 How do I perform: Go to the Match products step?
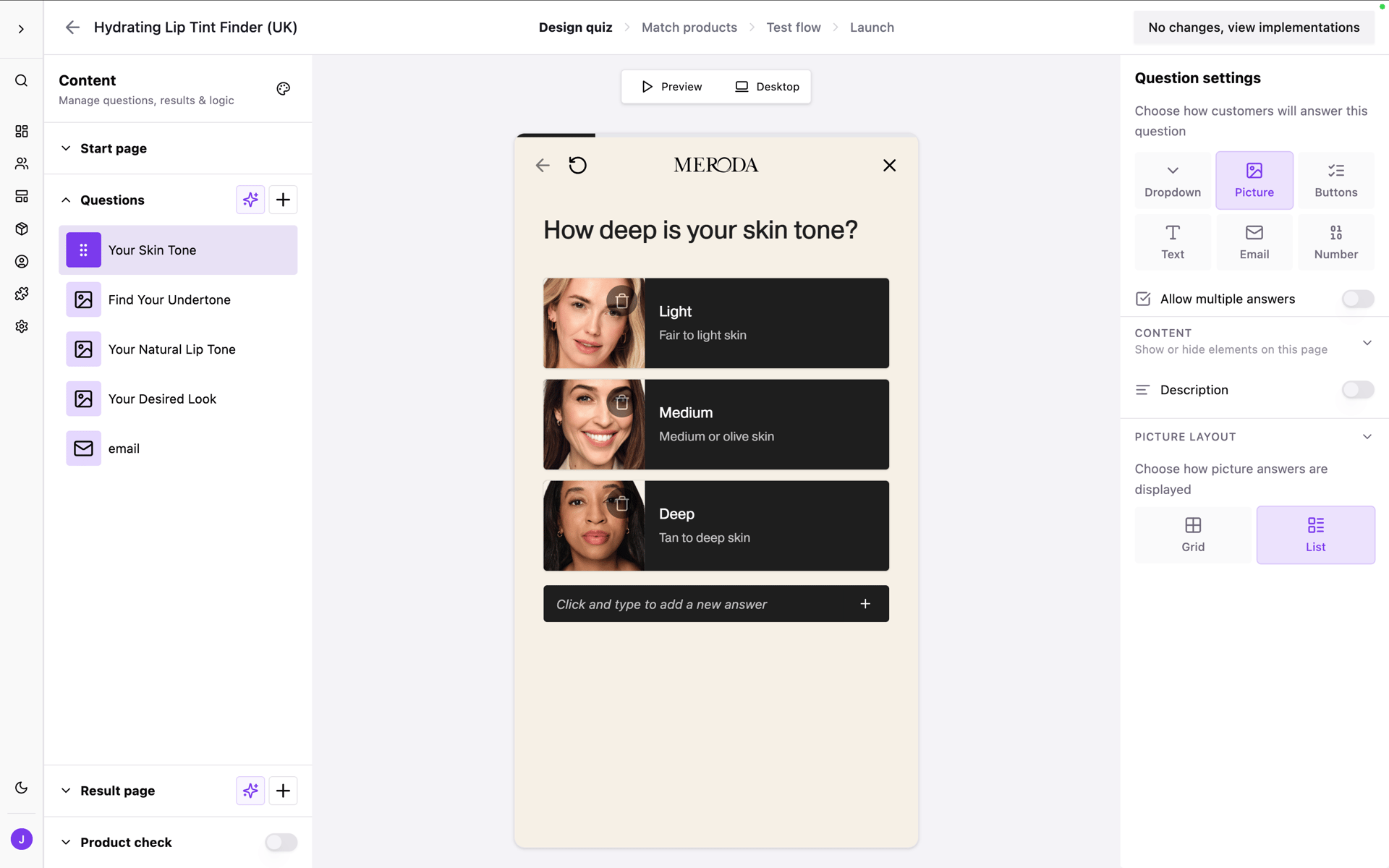pyautogui.click(x=689, y=27)
